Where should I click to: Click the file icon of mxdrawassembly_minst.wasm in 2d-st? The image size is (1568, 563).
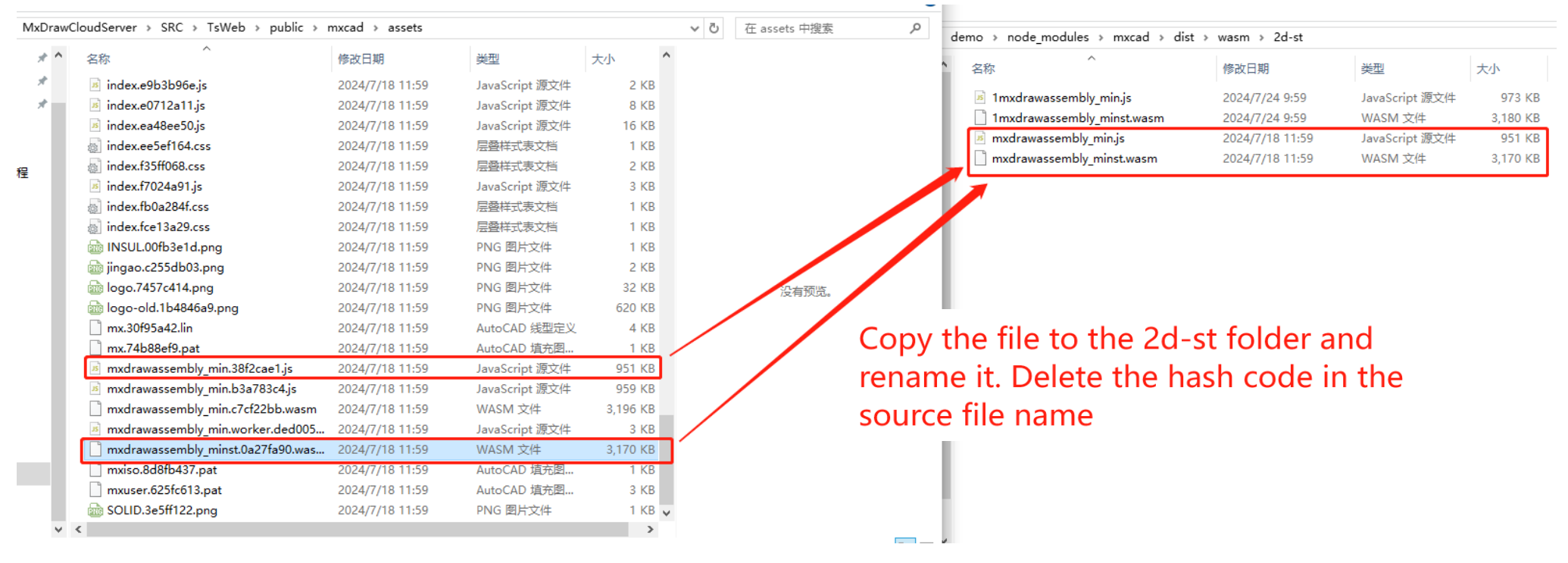[980, 158]
